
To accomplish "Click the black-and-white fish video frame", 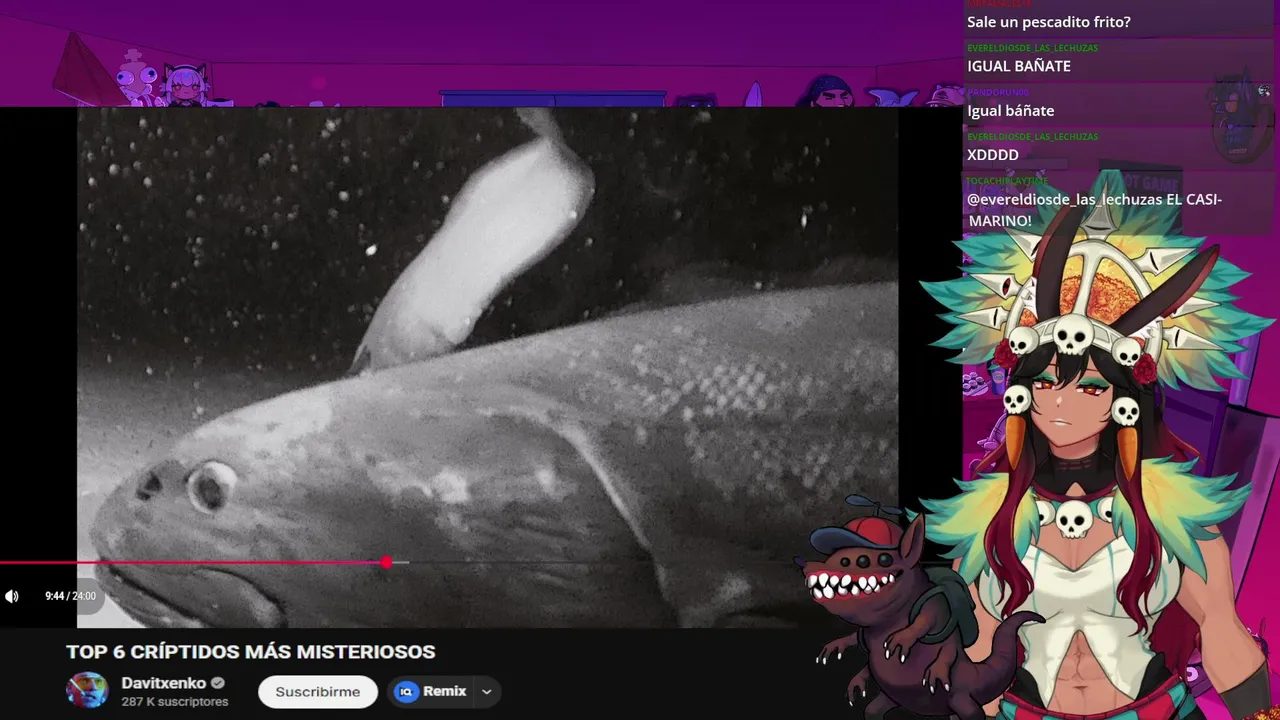I will (x=487, y=367).
